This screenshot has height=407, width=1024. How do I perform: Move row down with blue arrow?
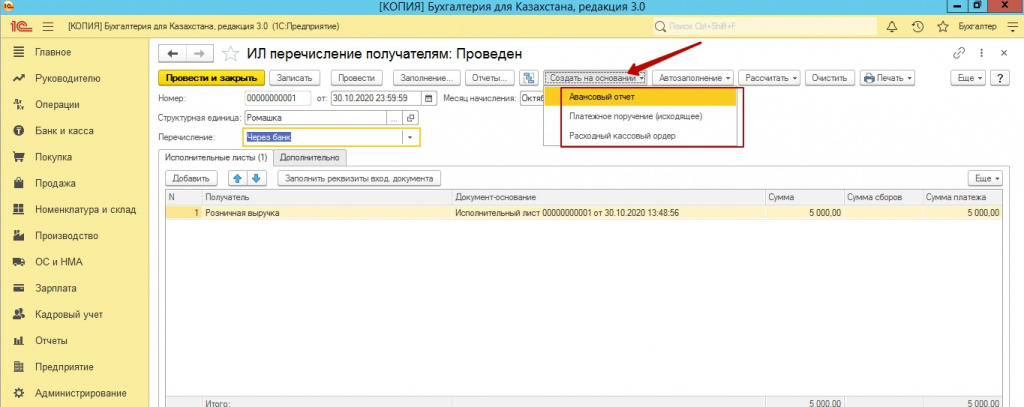[255, 178]
